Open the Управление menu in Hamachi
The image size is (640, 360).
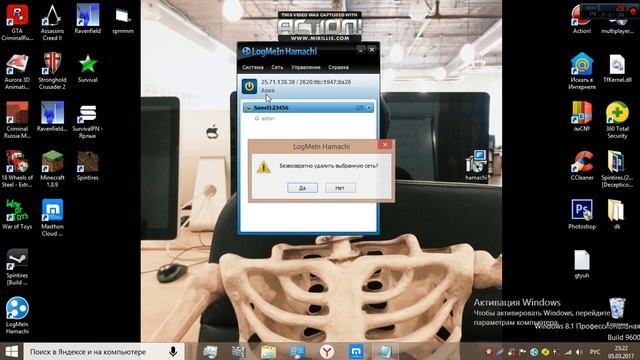tap(306, 67)
